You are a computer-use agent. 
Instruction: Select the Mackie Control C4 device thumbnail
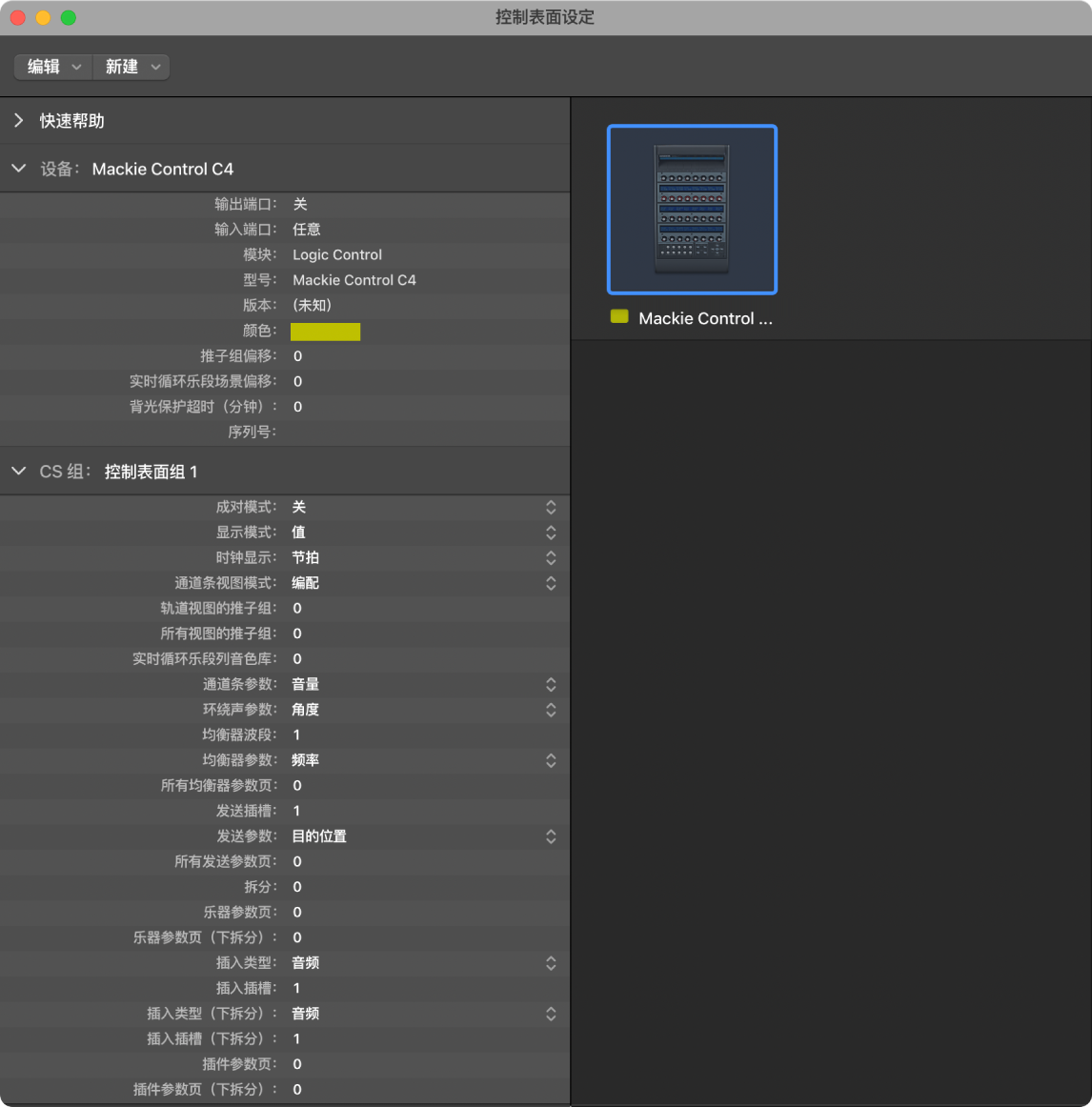[692, 210]
